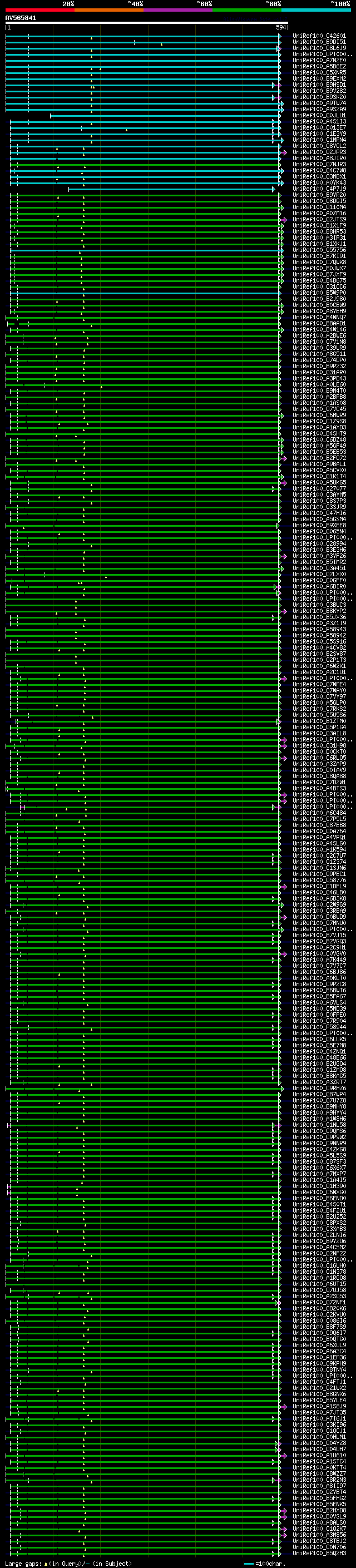Click the cyan ~100% identity legend segment
356x1568 pixels.
coord(317,10)
